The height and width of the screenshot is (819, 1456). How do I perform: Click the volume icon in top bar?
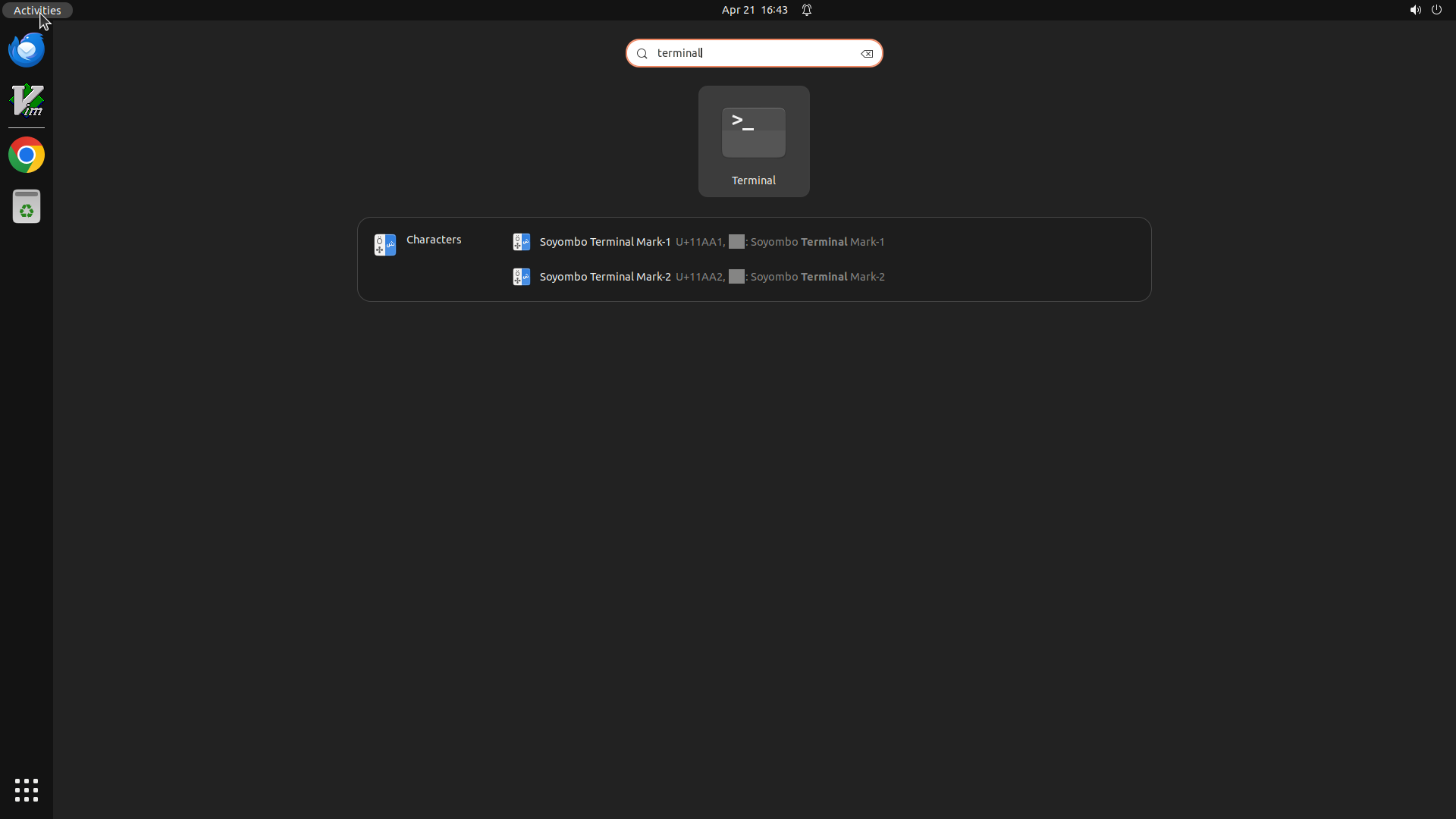pos(1415,10)
